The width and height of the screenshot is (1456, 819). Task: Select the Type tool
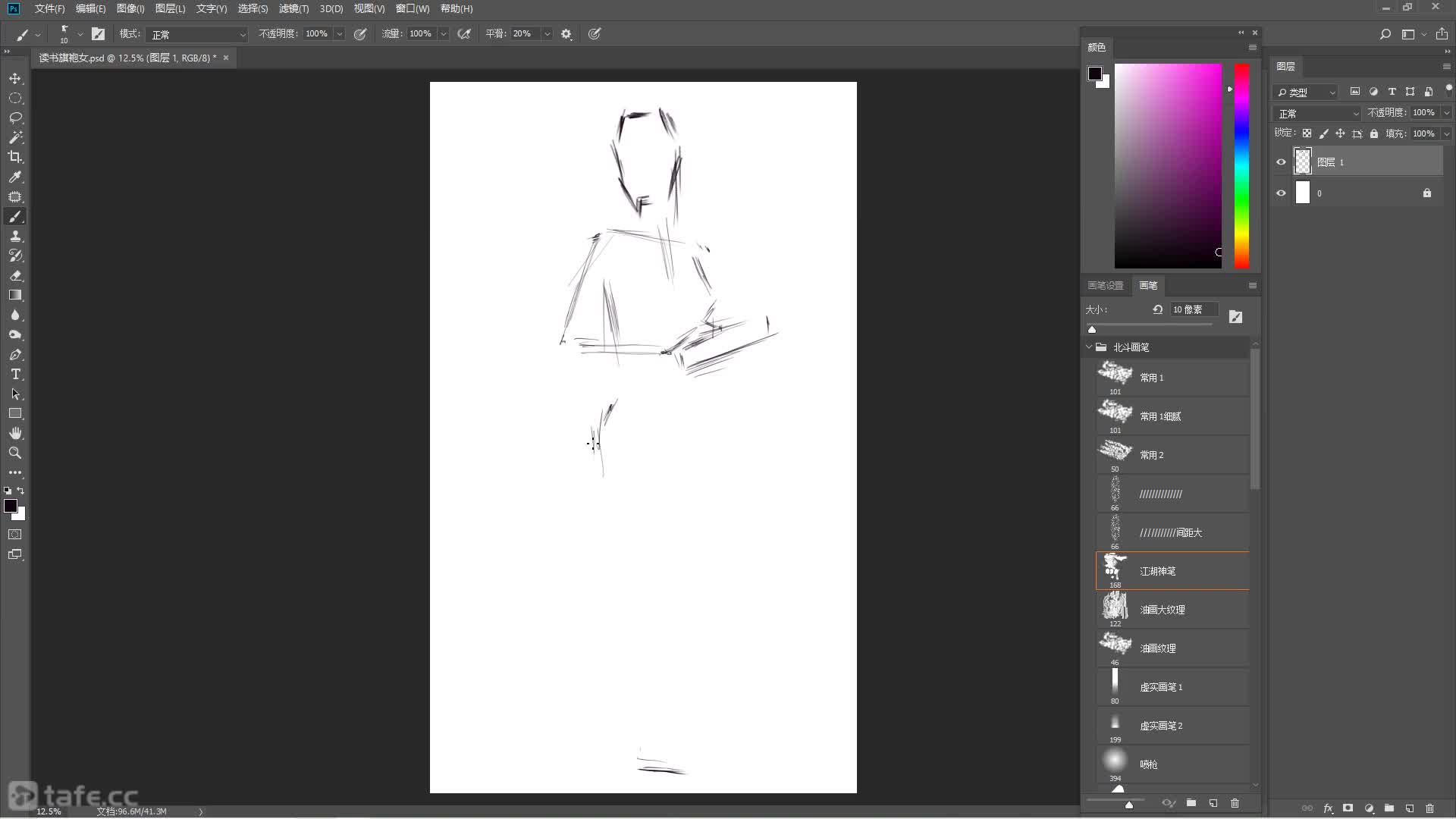(x=15, y=375)
